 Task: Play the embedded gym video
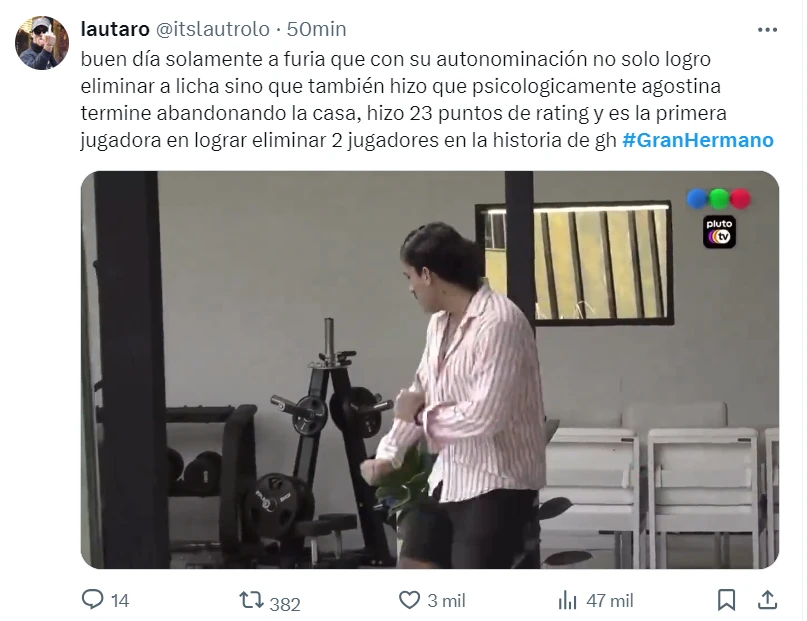[430, 369]
